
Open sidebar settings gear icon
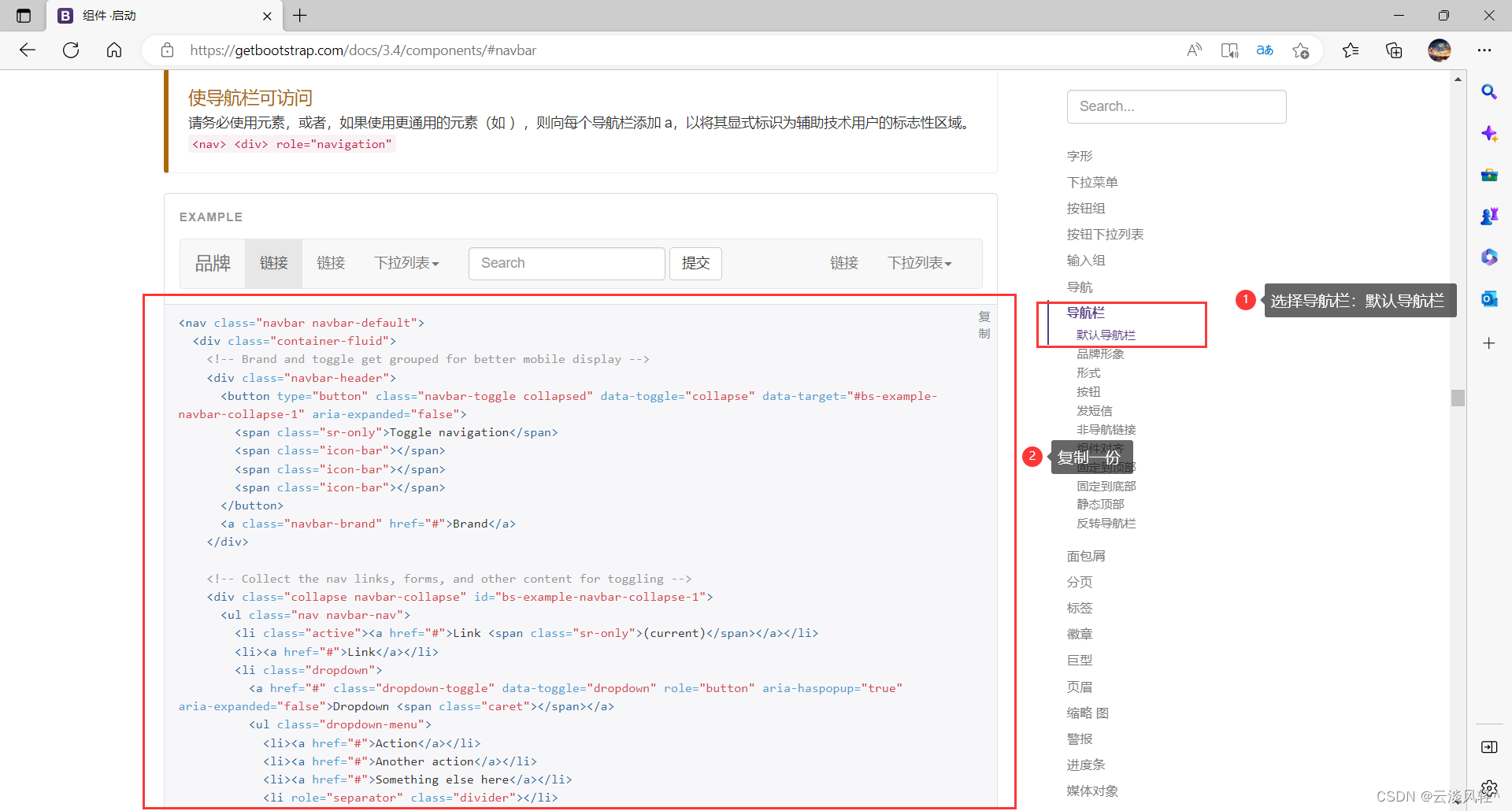(x=1489, y=788)
